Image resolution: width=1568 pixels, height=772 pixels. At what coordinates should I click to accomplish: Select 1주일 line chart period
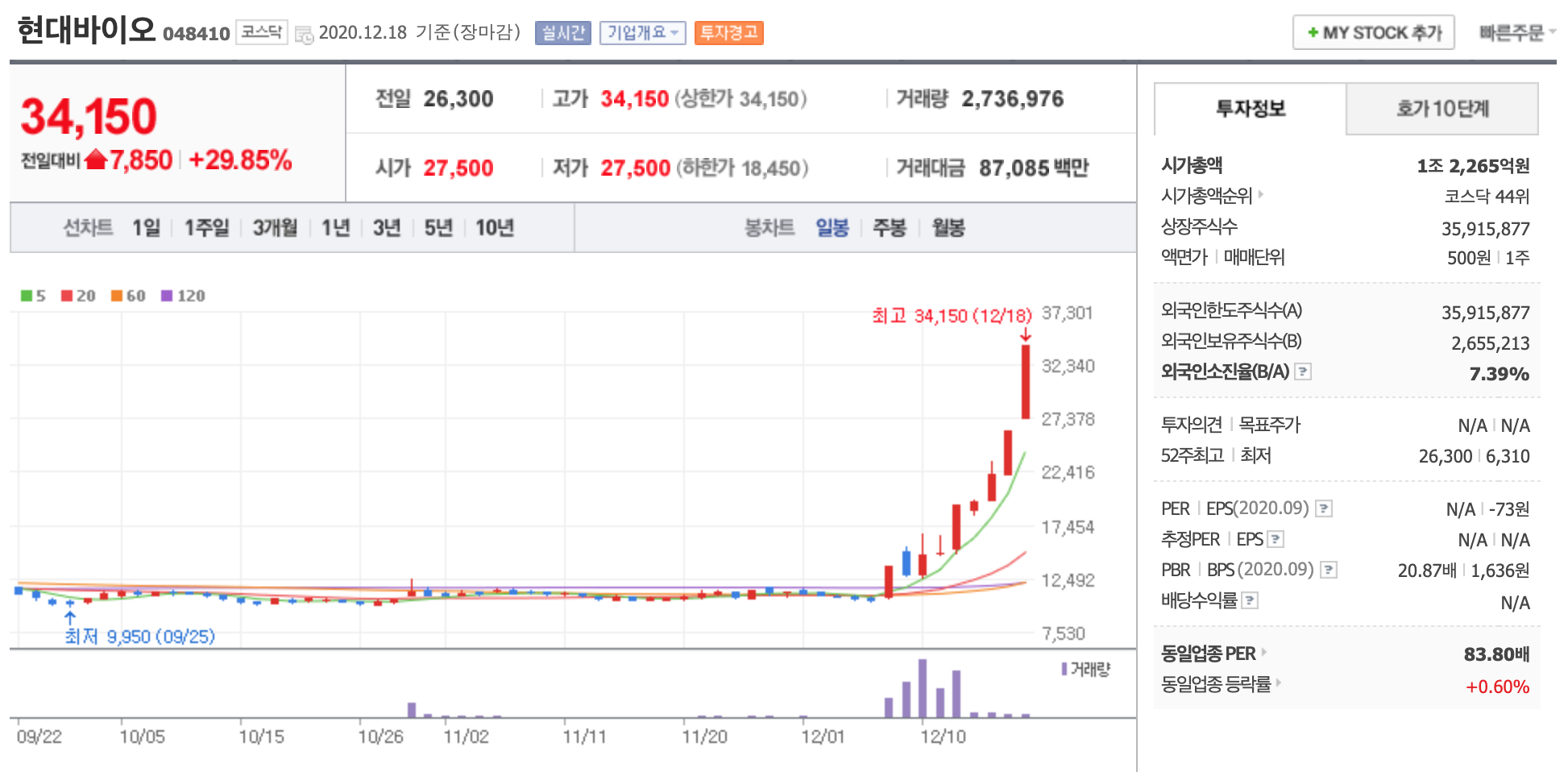tap(206, 228)
